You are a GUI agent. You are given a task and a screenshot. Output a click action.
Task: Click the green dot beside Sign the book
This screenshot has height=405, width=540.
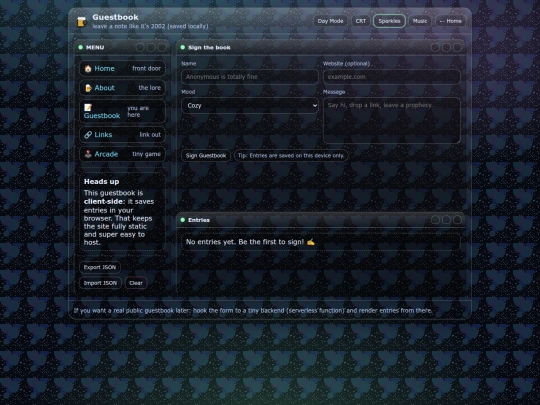pyautogui.click(x=183, y=48)
